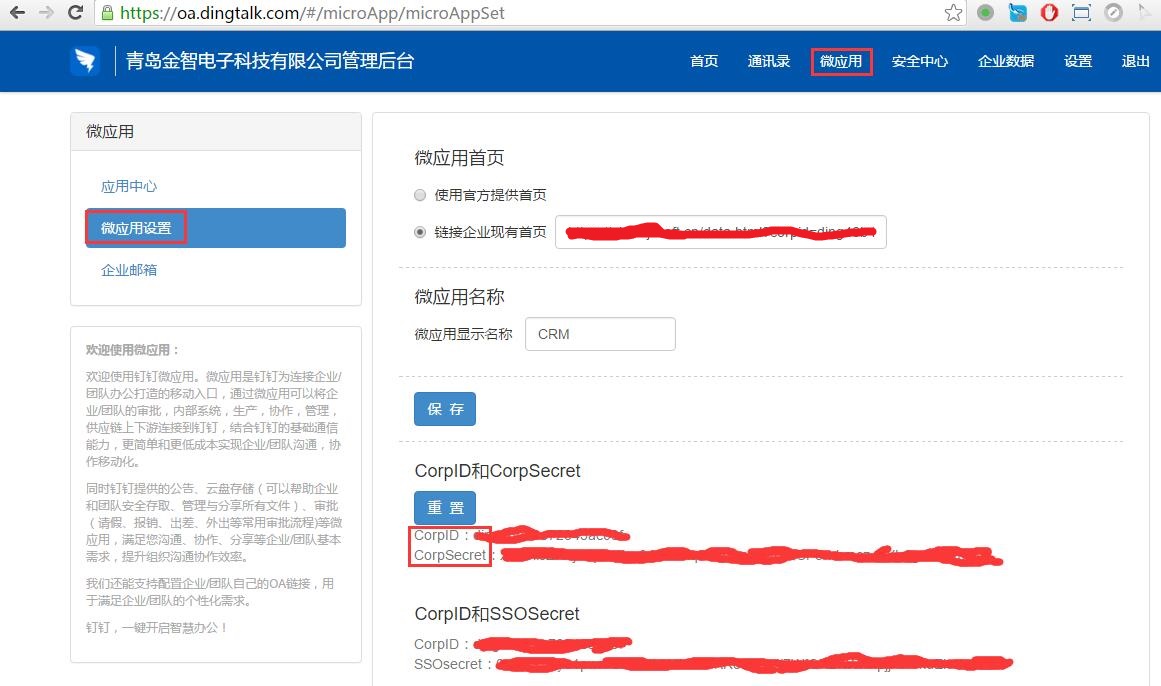
Task: Go to 微应用 in the top navigation
Action: tap(841, 61)
